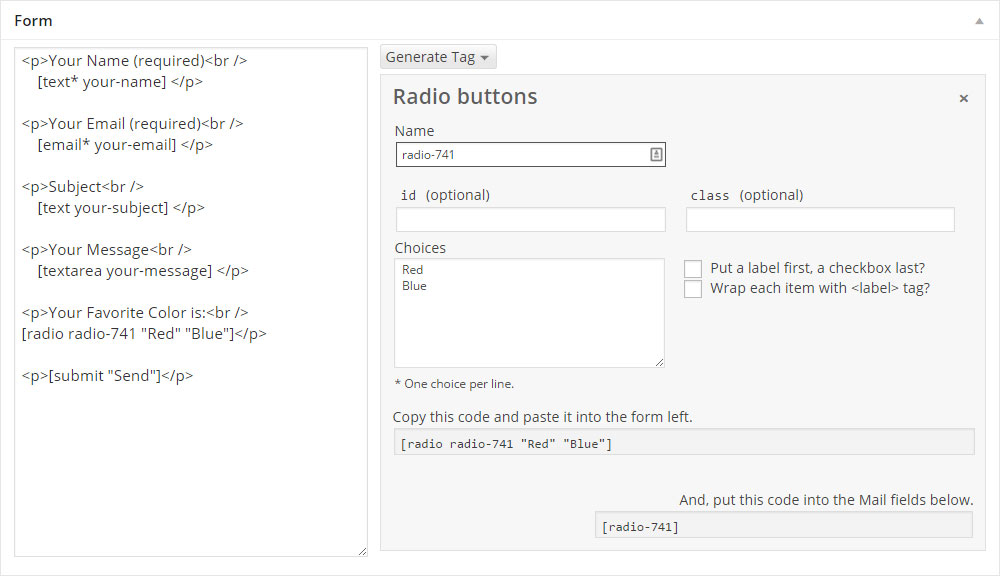Enable 'Wrap each item with label tag?'
Screen dimensions: 1000x576
[x=693, y=289]
